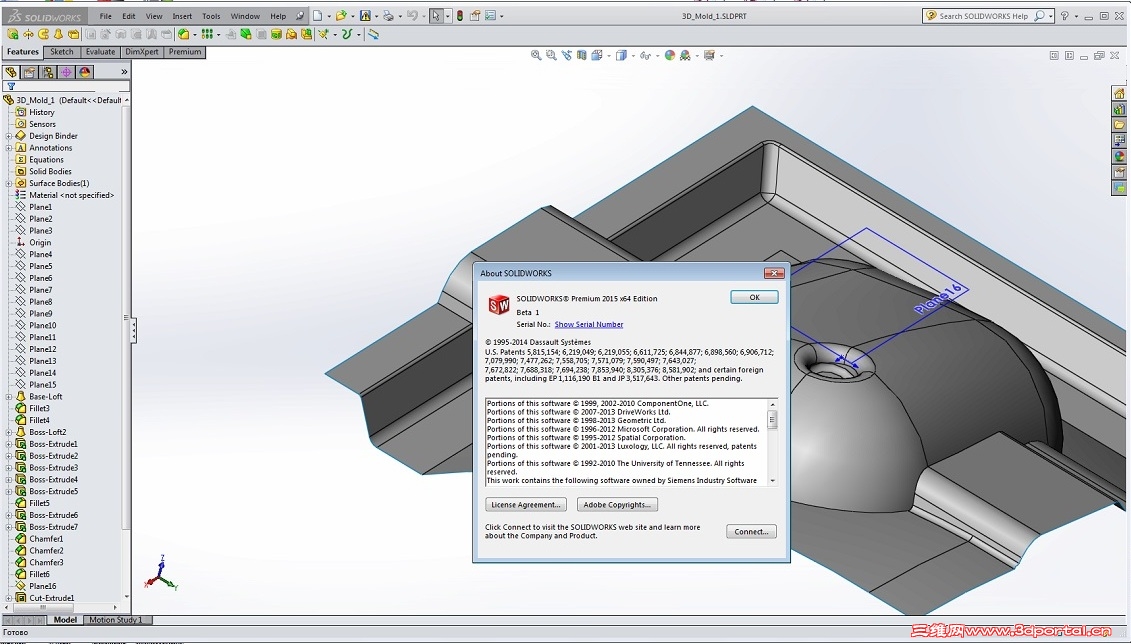This screenshot has height=644, width=1131.
Task: Open the Motion Study 1 tab
Action: point(116,620)
